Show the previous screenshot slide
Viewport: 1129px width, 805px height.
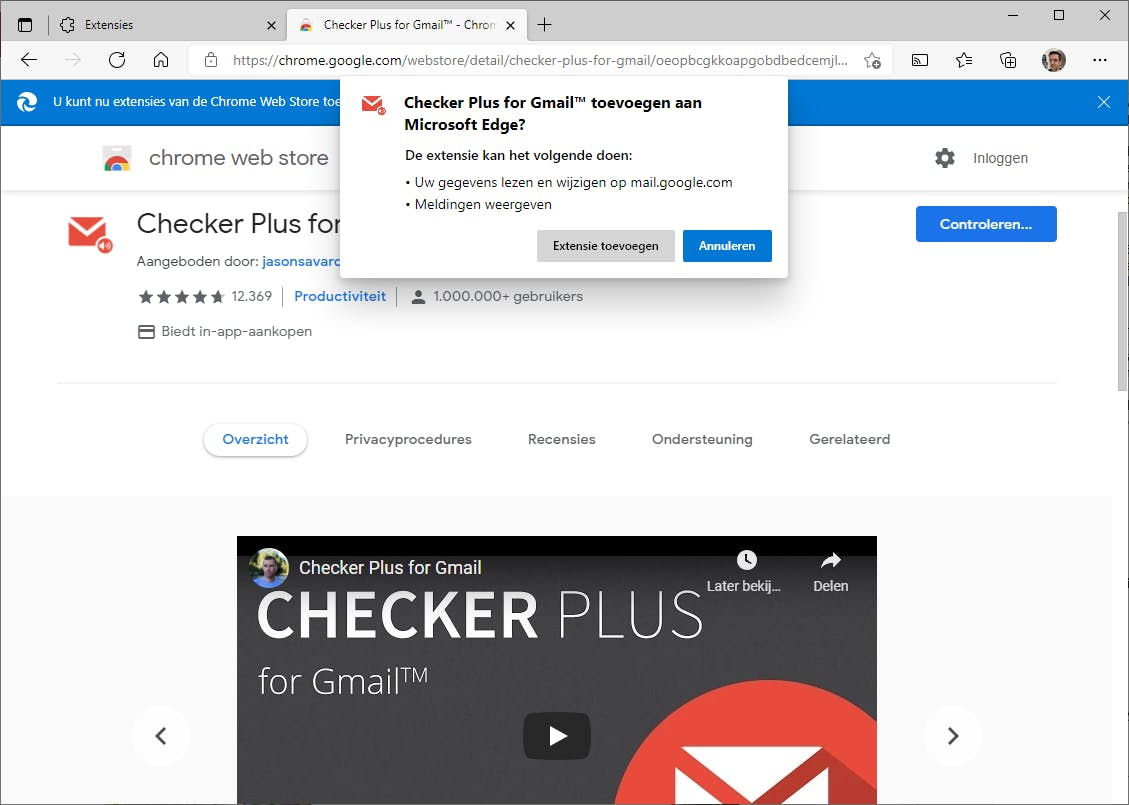[x=161, y=736]
